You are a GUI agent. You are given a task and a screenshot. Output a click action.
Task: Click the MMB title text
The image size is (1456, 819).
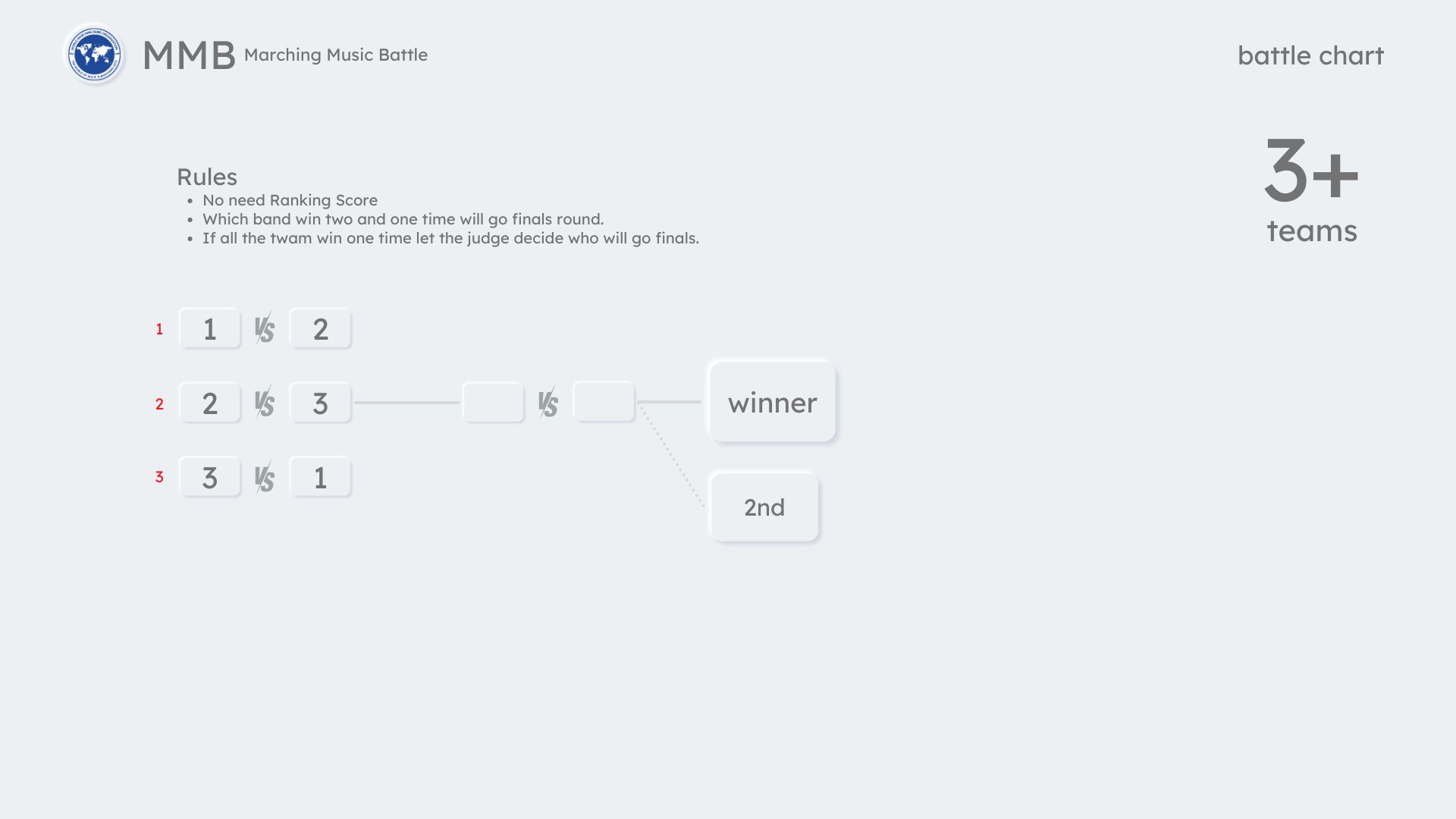point(189,55)
